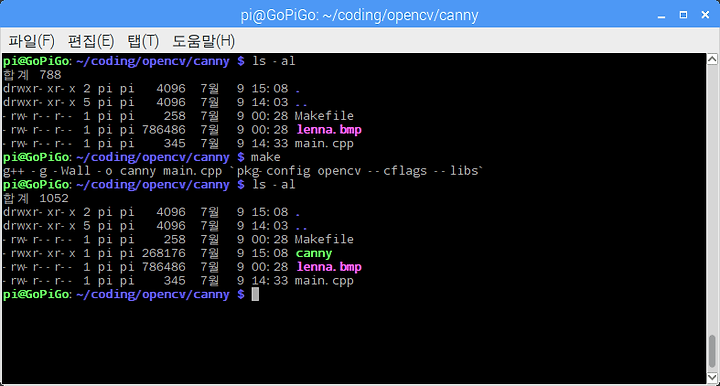Click the second lenna.bmp filename
Viewport: 720px width, 386px height.
tap(329, 267)
